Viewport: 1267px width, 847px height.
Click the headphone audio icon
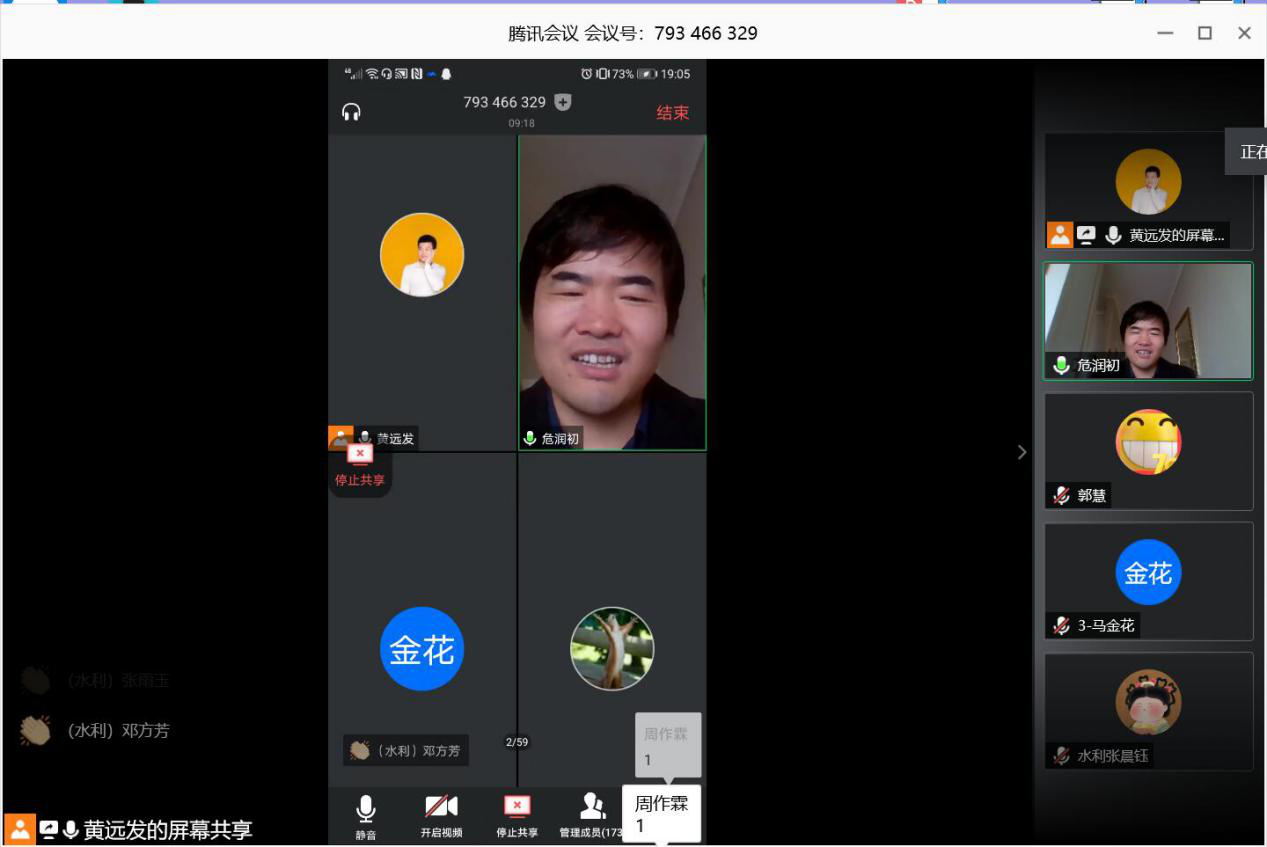351,112
